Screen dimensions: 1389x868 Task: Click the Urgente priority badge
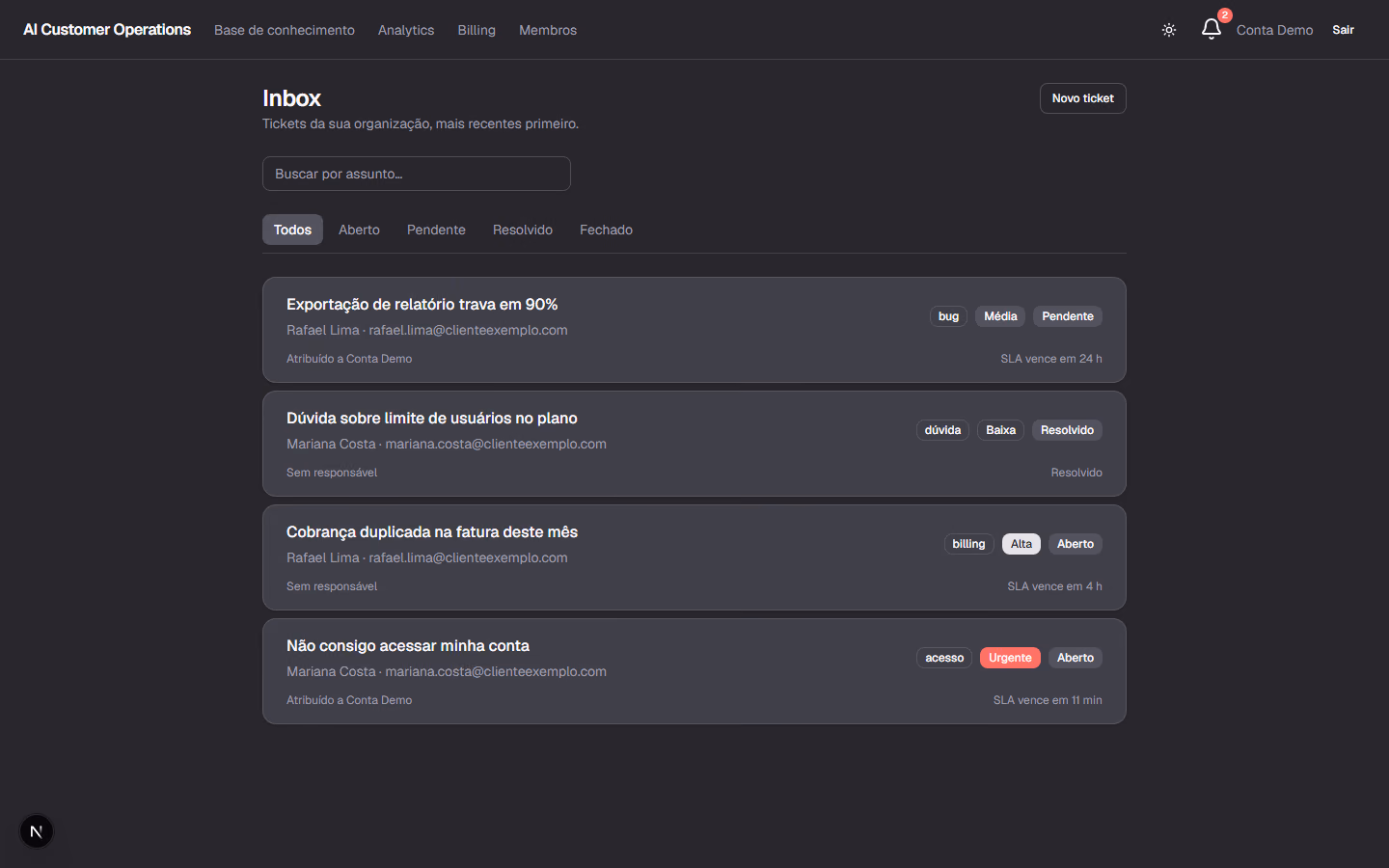(1010, 658)
